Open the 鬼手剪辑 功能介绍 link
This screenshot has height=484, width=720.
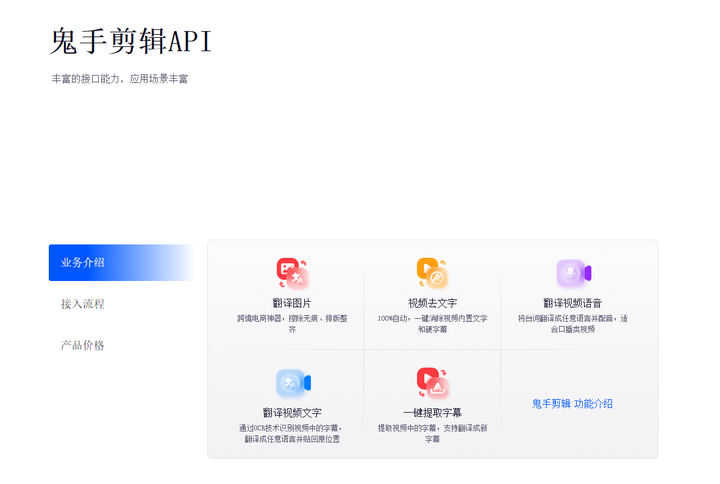point(572,404)
